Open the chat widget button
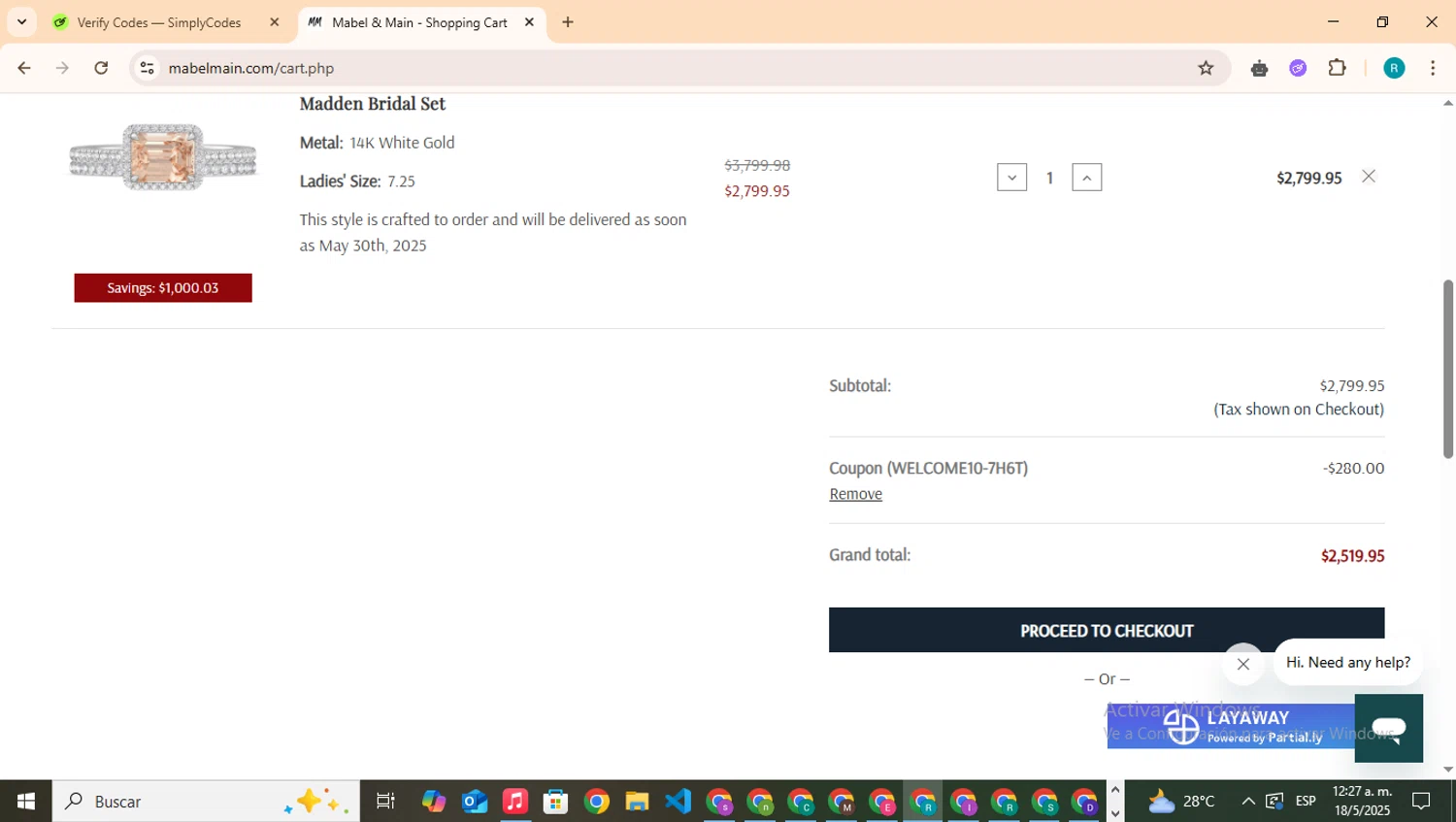Screen dimensions: 1456x822 tap(1389, 728)
